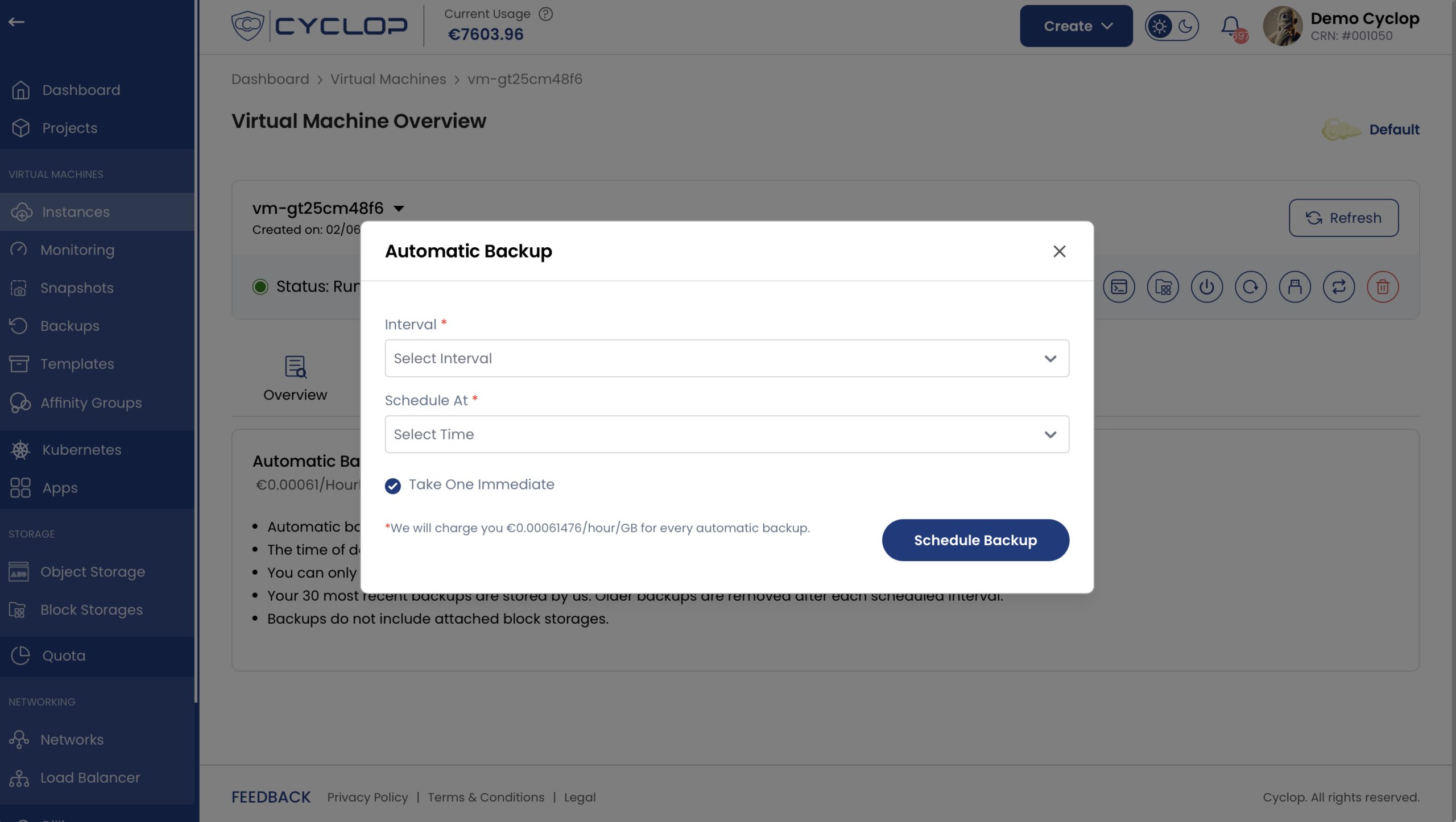Click the Schedule Backup button
The height and width of the screenshot is (822, 1456).
pyautogui.click(x=975, y=540)
